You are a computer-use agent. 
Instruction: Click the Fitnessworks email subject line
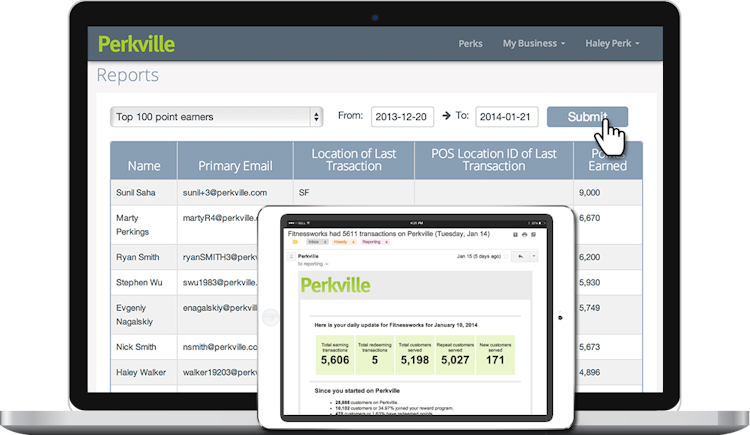389,234
